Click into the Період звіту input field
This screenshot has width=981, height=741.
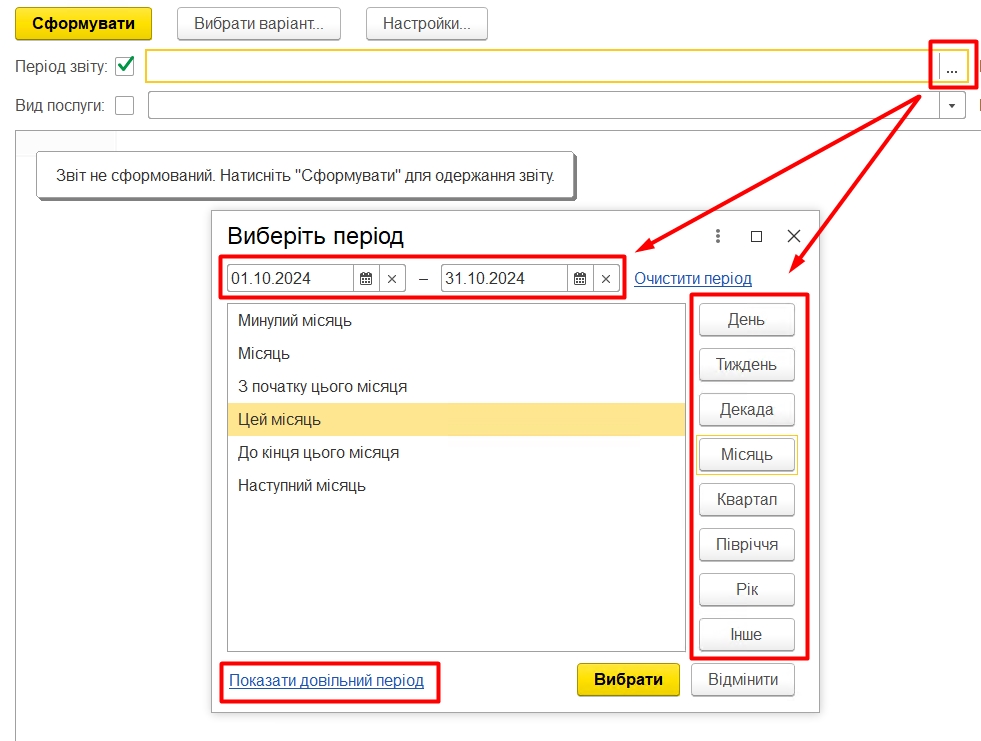tap(540, 67)
